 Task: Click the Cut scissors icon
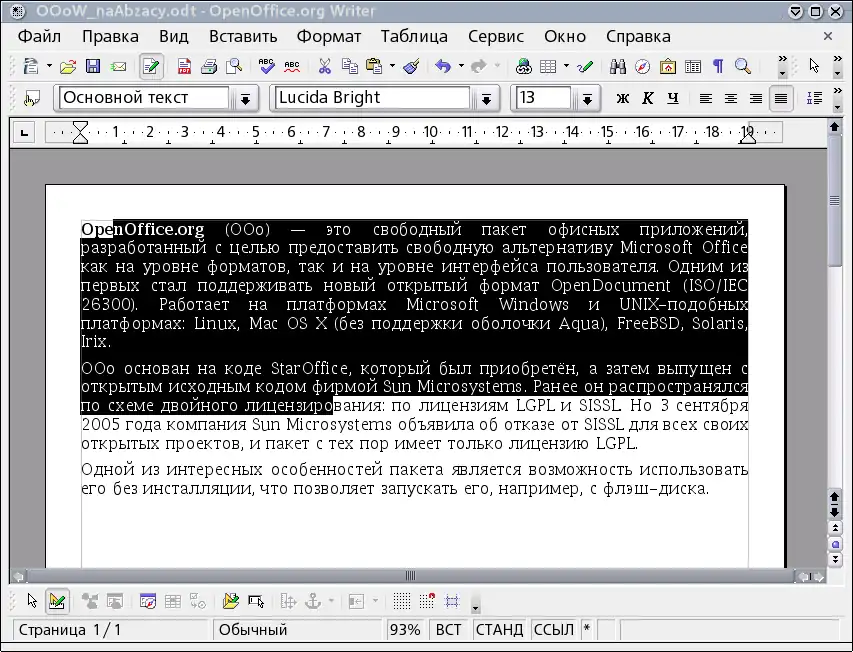tap(324, 67)
